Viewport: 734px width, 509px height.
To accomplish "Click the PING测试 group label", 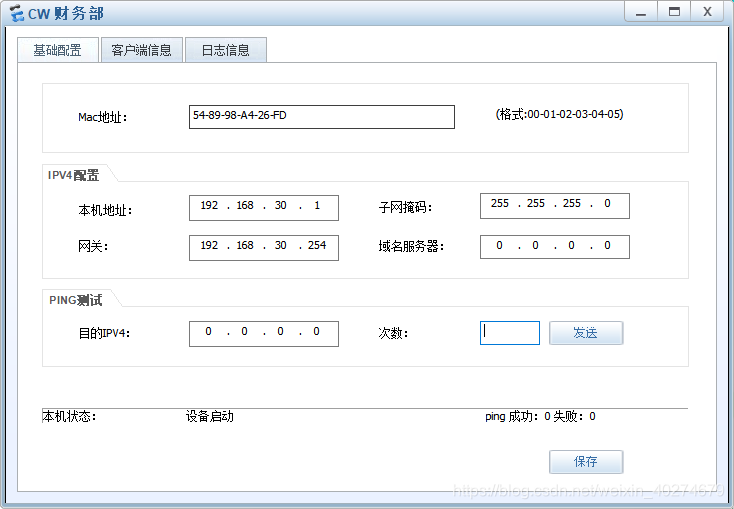I will click(75, 300).
